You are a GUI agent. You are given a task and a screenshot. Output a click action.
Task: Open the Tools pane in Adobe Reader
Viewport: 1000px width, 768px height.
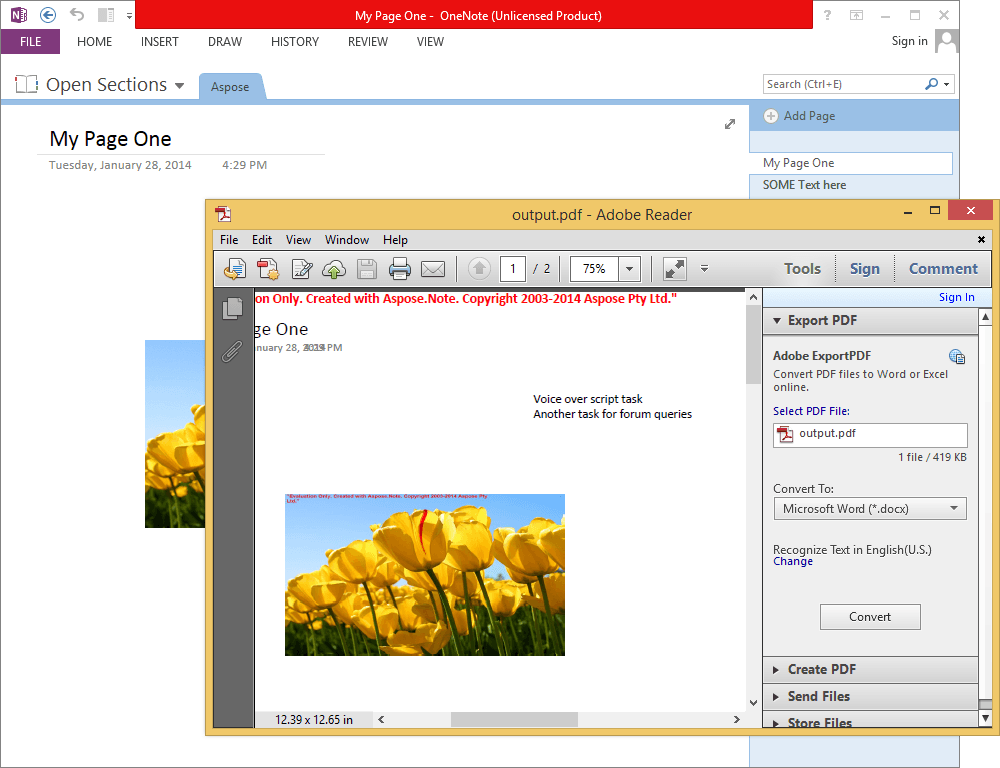pos(802,269)
